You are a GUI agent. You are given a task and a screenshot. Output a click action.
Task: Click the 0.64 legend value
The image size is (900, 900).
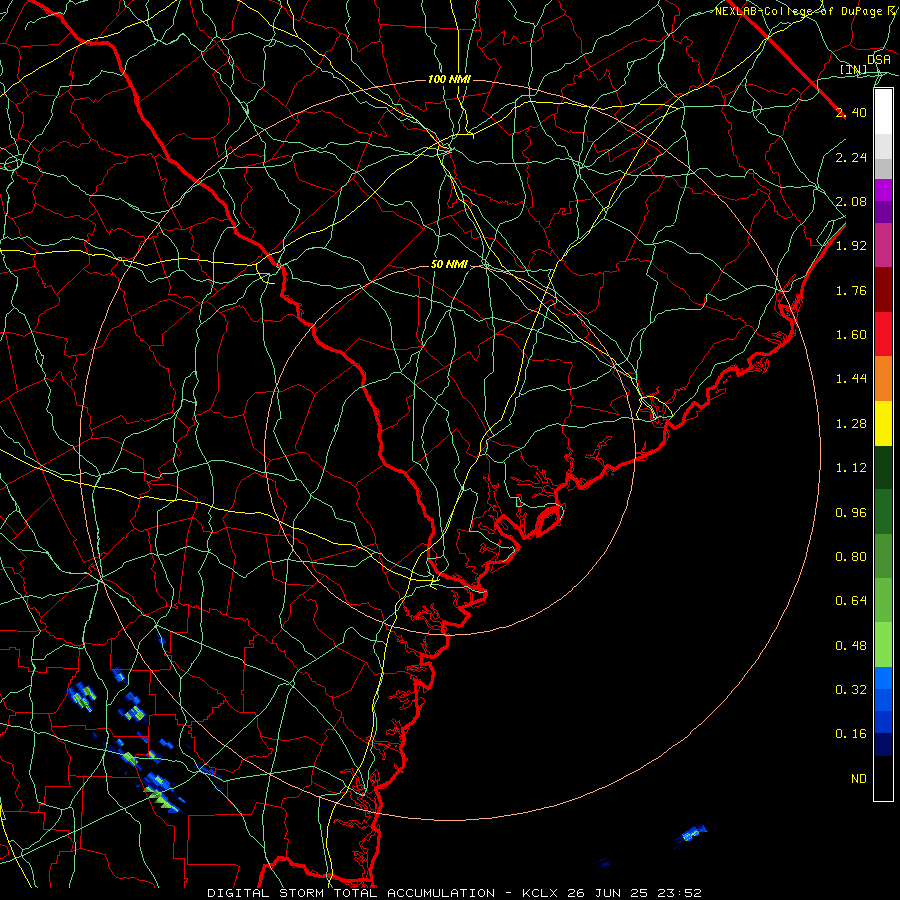tap(851, 601)
